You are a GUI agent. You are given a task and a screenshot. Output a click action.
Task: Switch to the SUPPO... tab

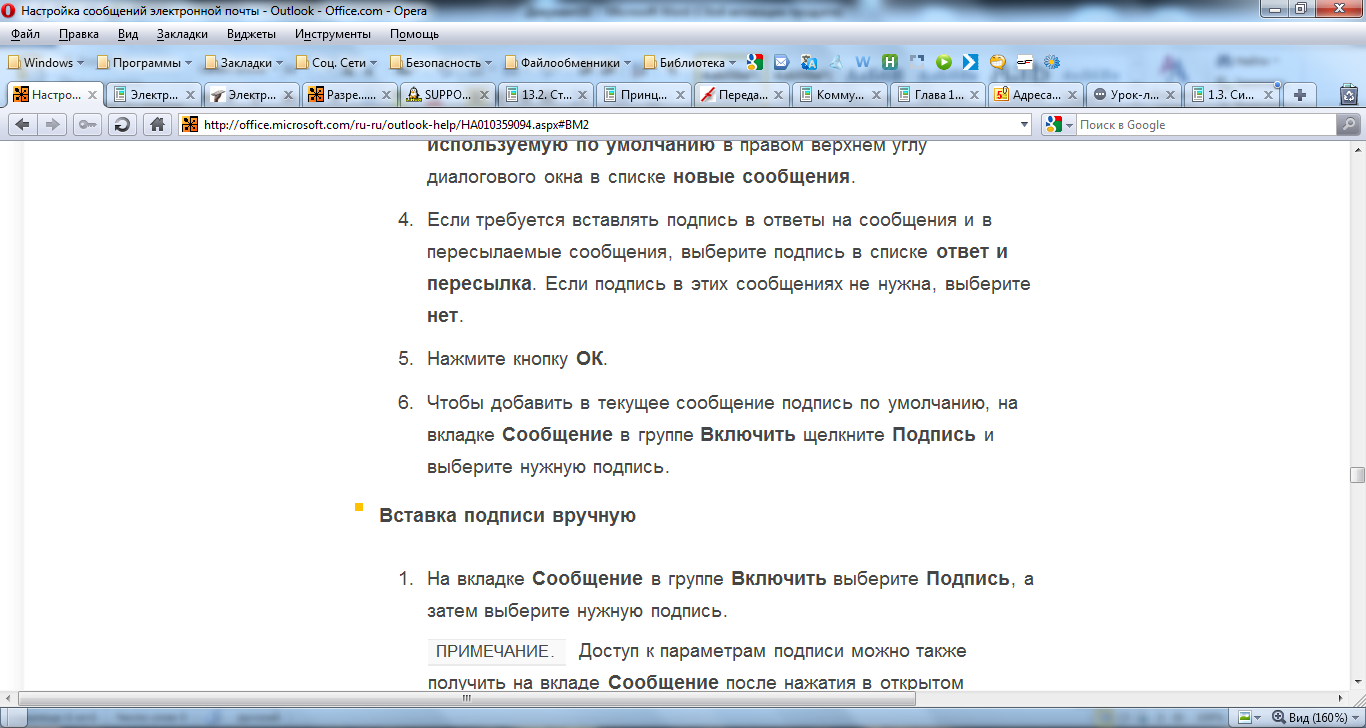[447, 95]
